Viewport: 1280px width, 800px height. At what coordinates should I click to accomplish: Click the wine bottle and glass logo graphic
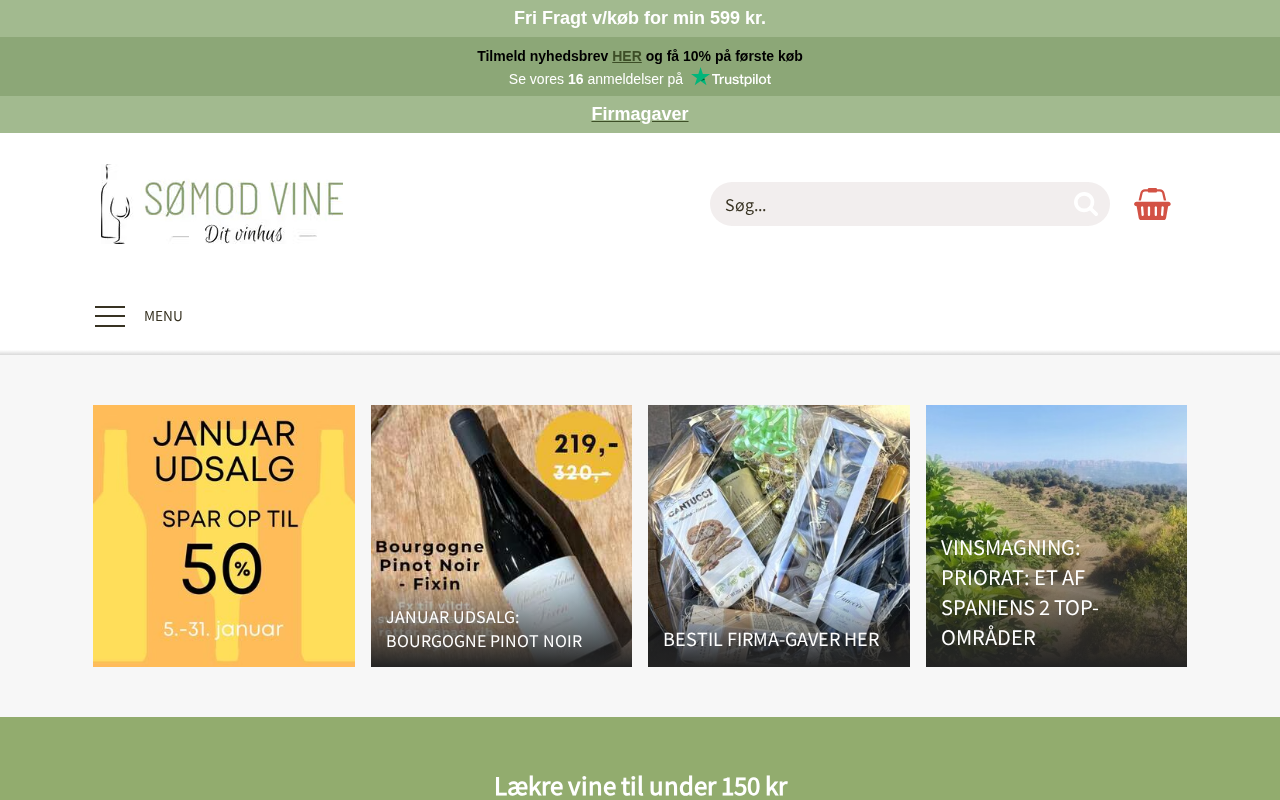(115, 204)
